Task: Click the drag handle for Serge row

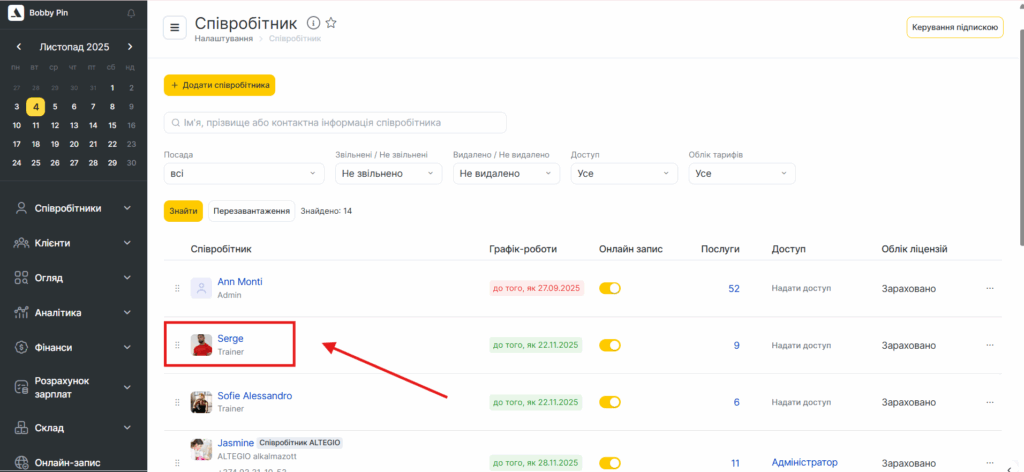Action: (177, 345)
